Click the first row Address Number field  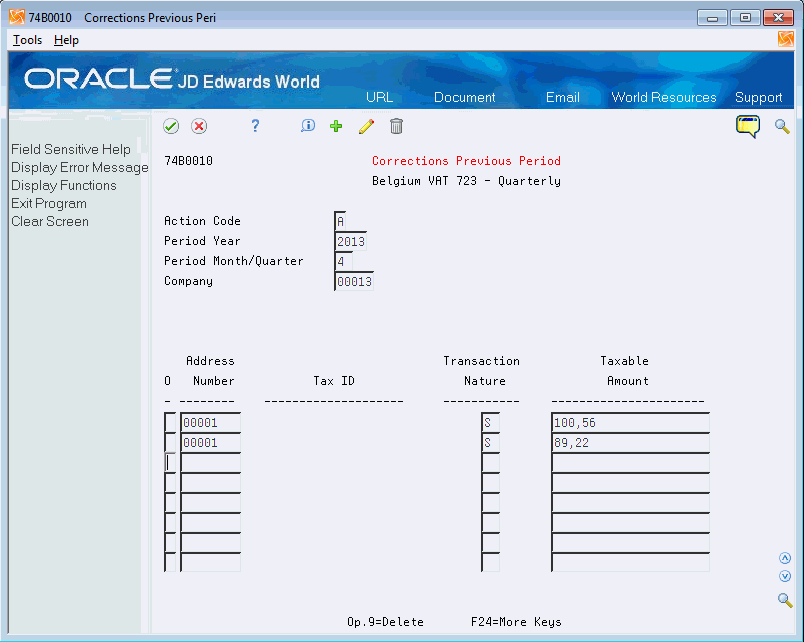[211, 423]
